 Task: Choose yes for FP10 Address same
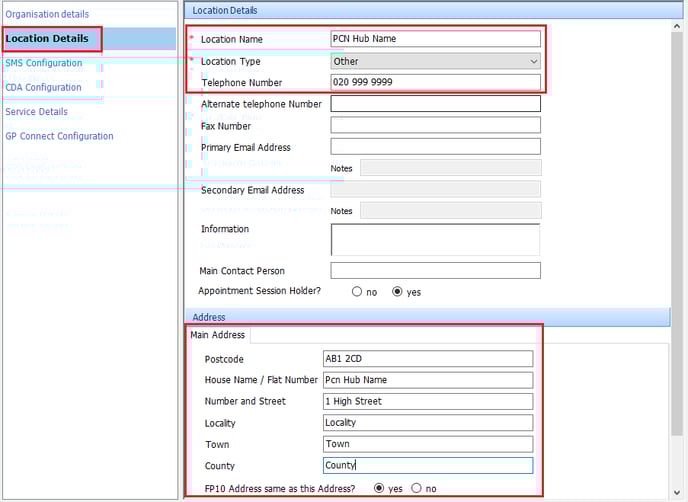click(379, 488)
